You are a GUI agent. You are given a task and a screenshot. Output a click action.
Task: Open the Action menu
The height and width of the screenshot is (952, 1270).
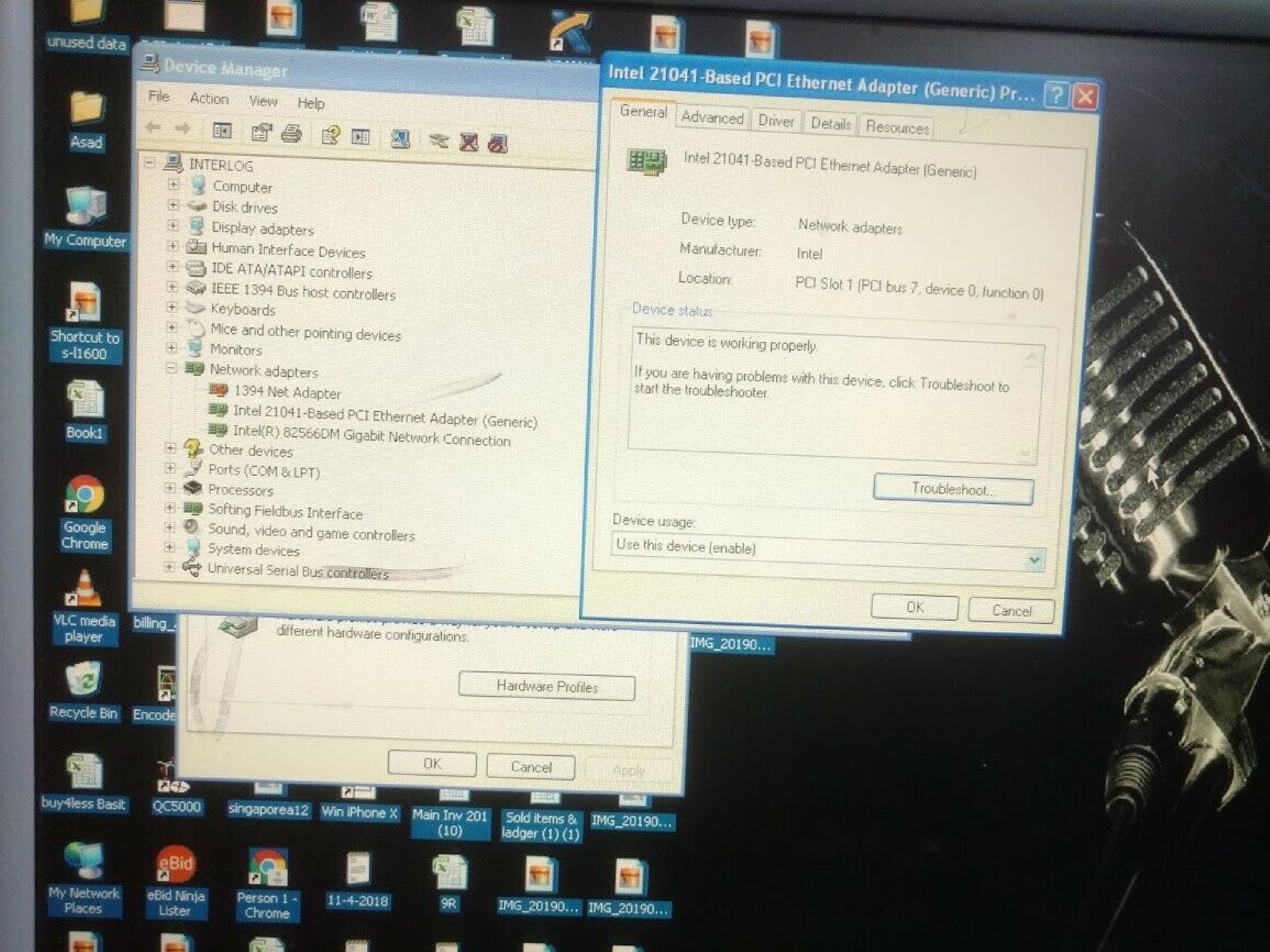(209, 99)
